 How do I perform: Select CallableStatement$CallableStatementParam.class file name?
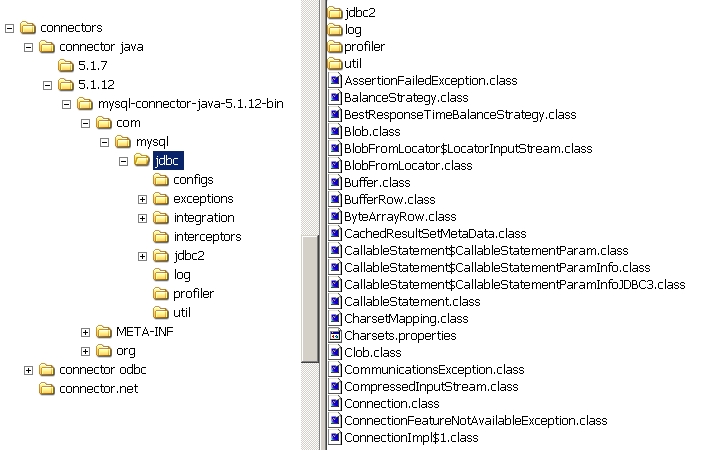pos(486,251)
